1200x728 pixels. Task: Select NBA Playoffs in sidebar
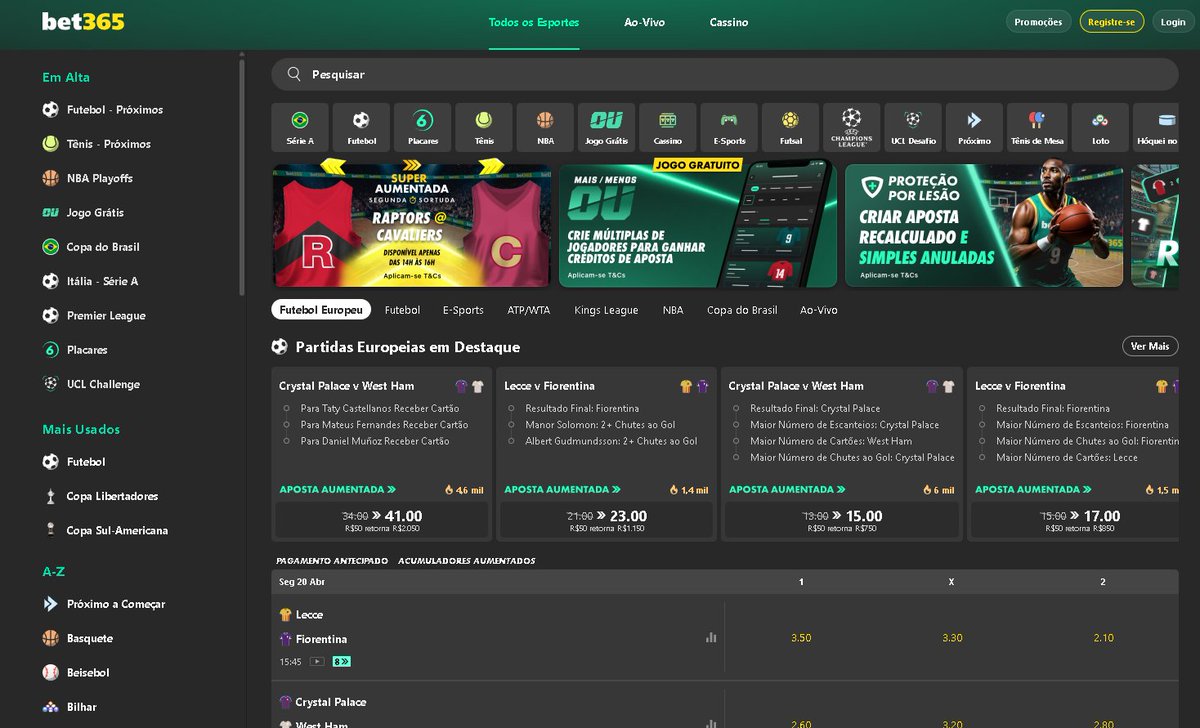click(x=99, y=178)
